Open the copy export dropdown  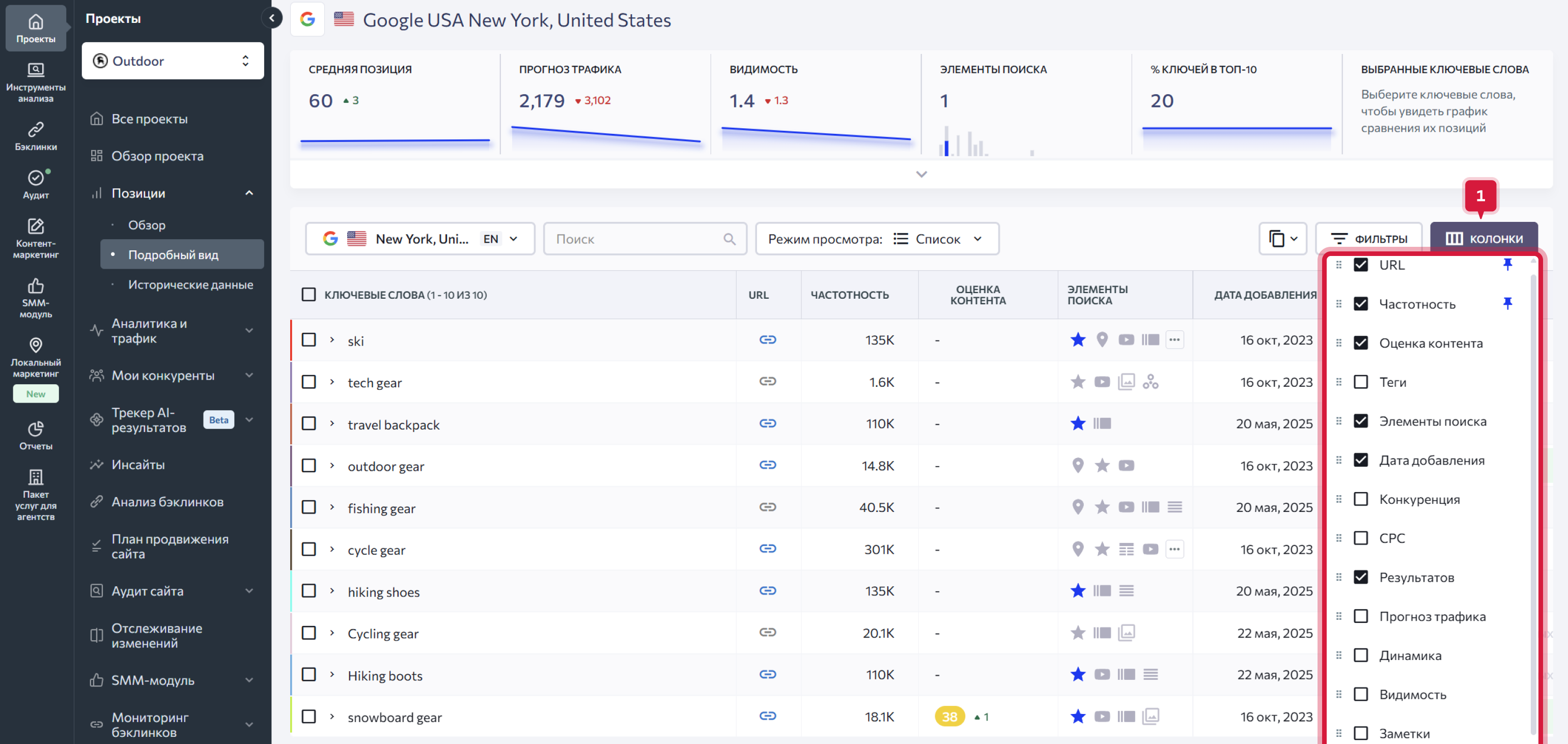click(1282, 239)
